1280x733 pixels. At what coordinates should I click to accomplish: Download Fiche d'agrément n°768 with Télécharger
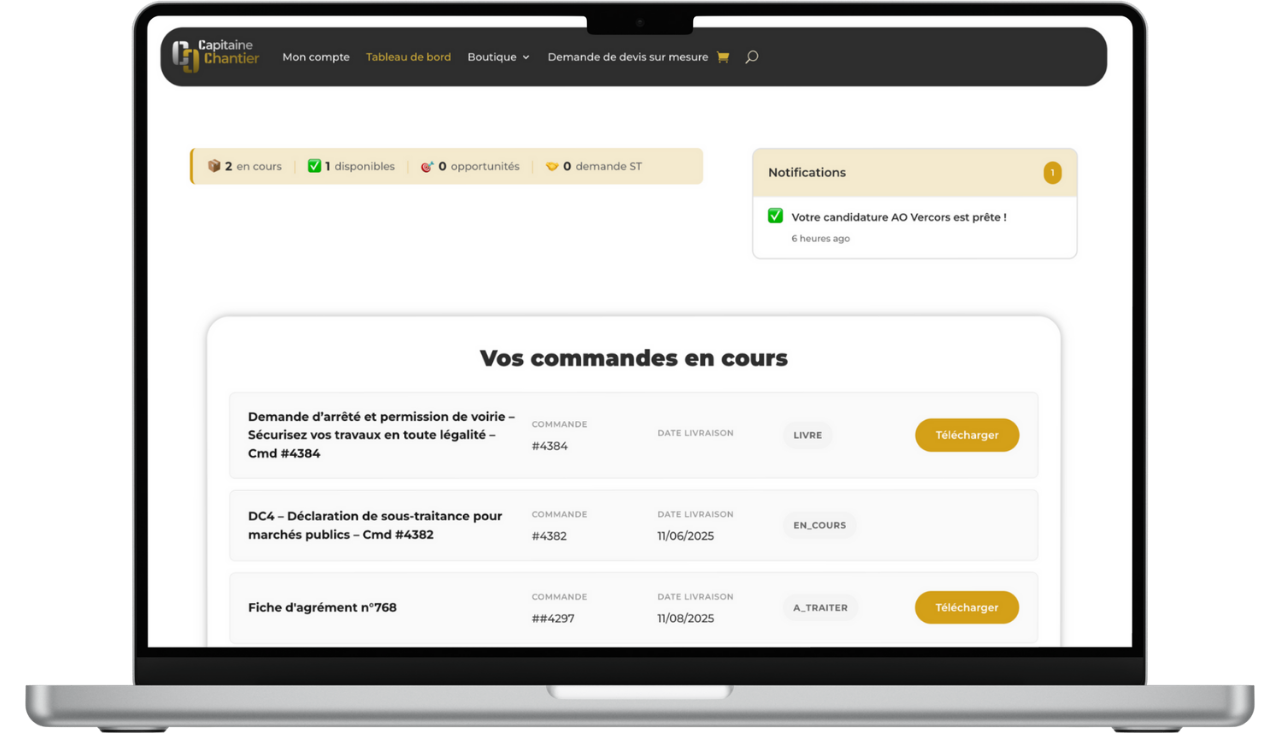coord(966,607)
